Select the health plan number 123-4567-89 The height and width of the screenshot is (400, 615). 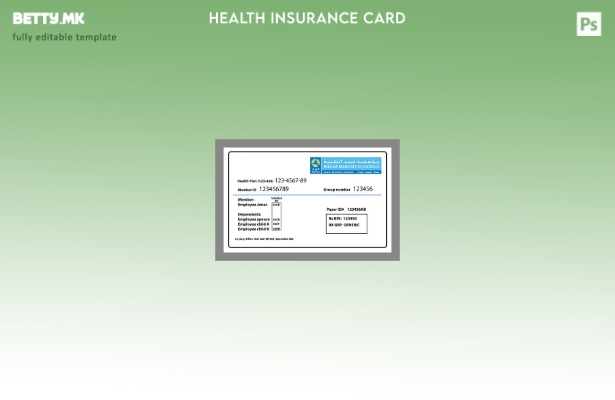[x=290, y=181]
